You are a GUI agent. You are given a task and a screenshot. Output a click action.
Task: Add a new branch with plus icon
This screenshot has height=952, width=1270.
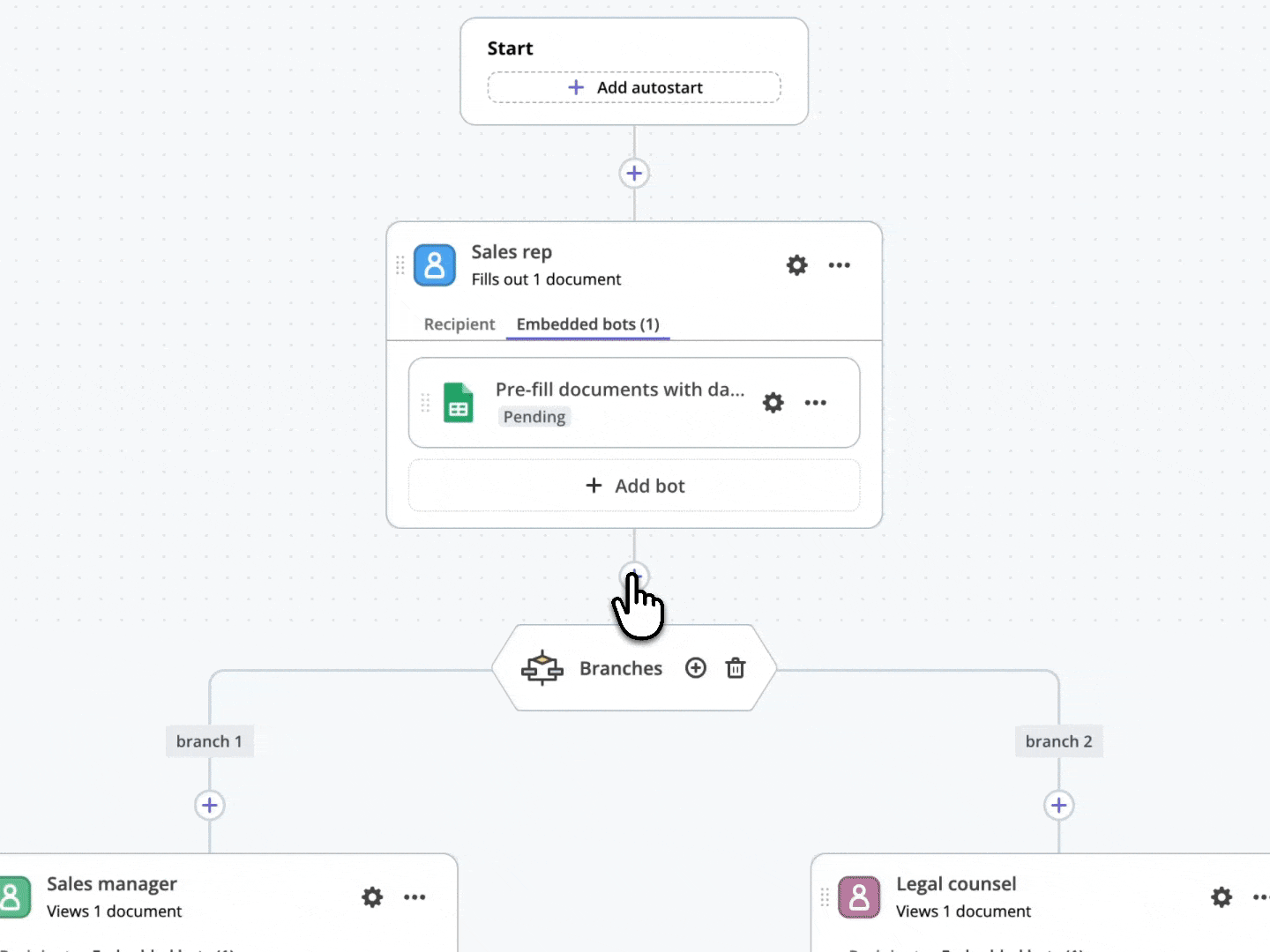(x=695, y=668)
